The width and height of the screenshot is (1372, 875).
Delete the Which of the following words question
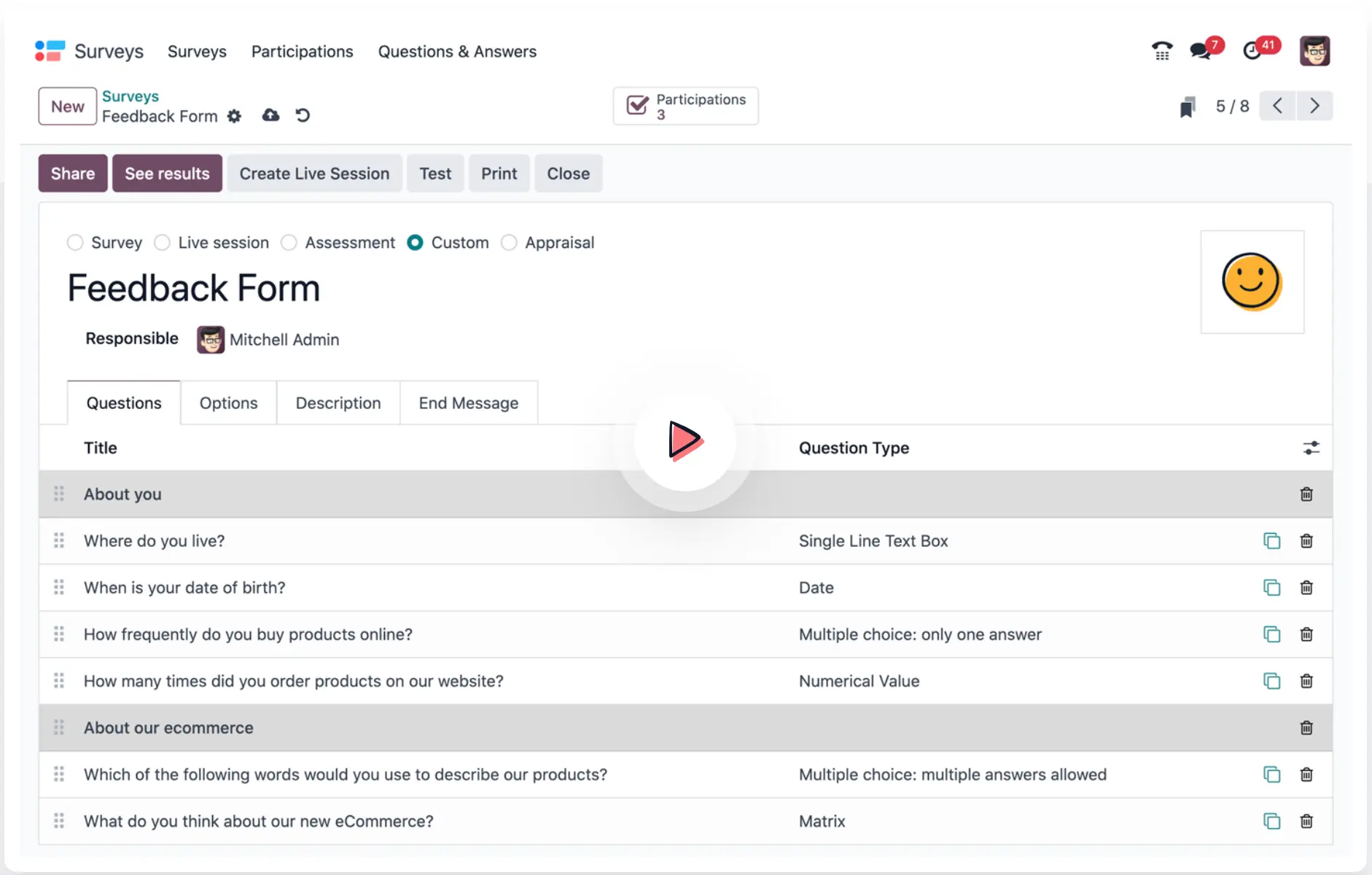1306,774
